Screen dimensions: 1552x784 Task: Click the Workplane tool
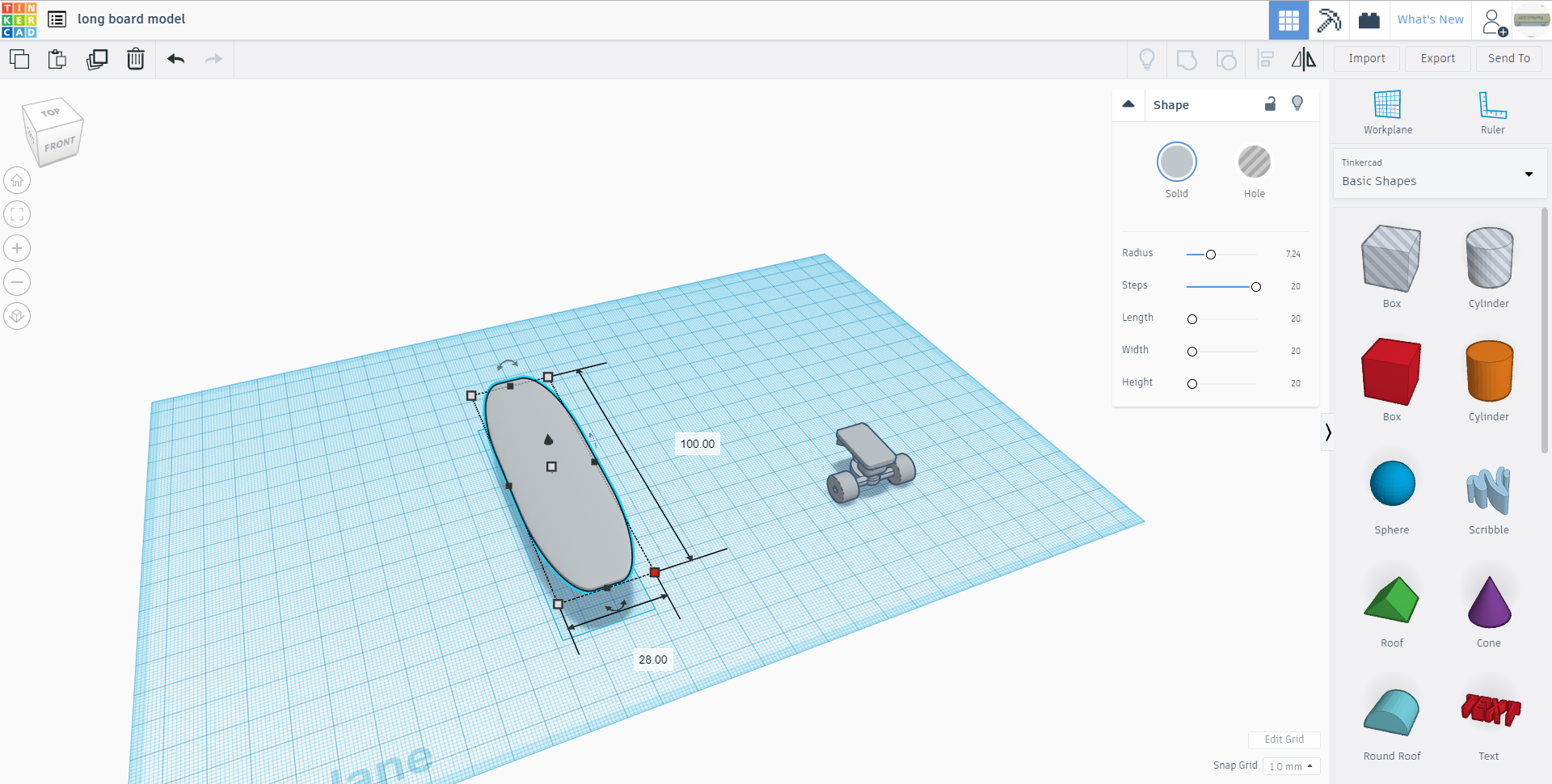coord(1388,112)
